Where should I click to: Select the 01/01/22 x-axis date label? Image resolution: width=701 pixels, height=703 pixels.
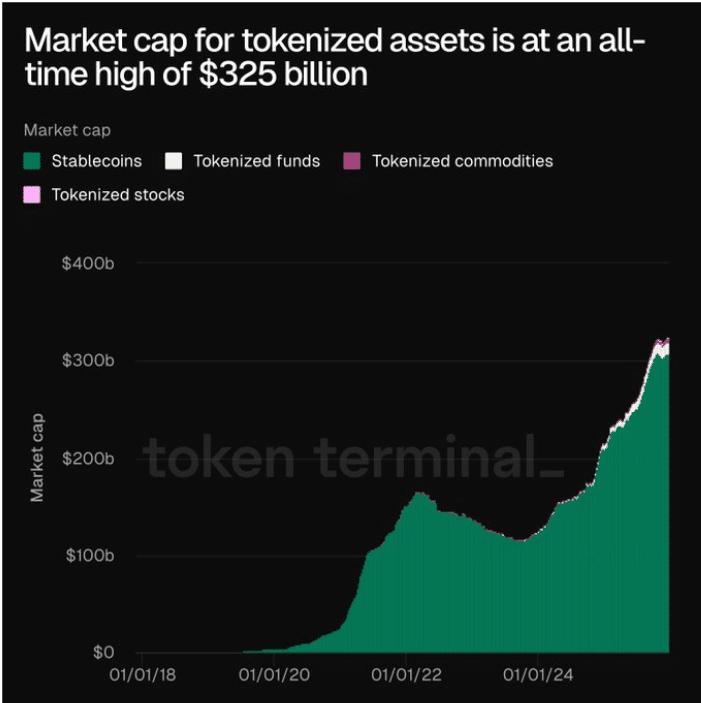tap(406, 675)
